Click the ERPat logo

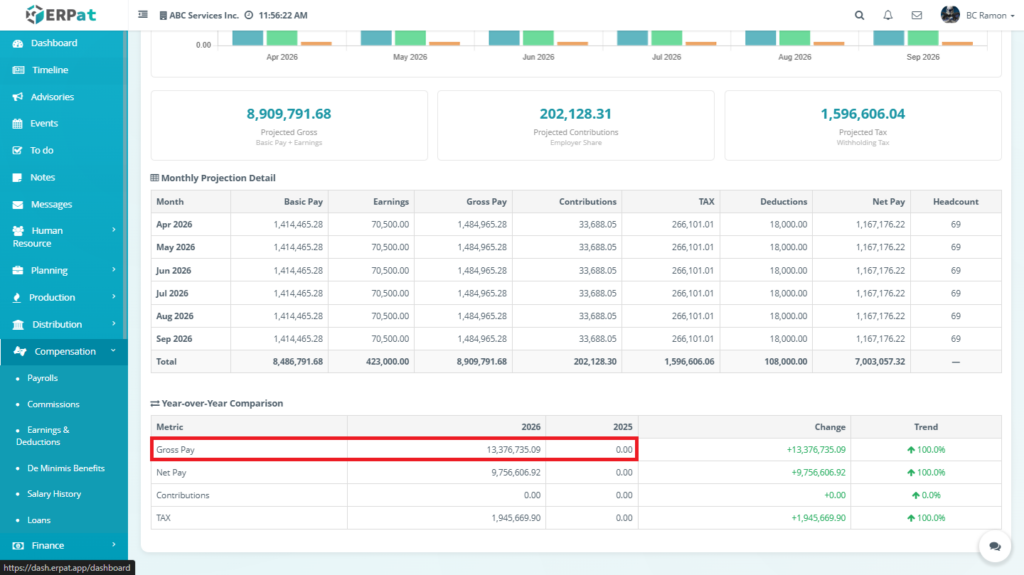[x=63, y=15]
